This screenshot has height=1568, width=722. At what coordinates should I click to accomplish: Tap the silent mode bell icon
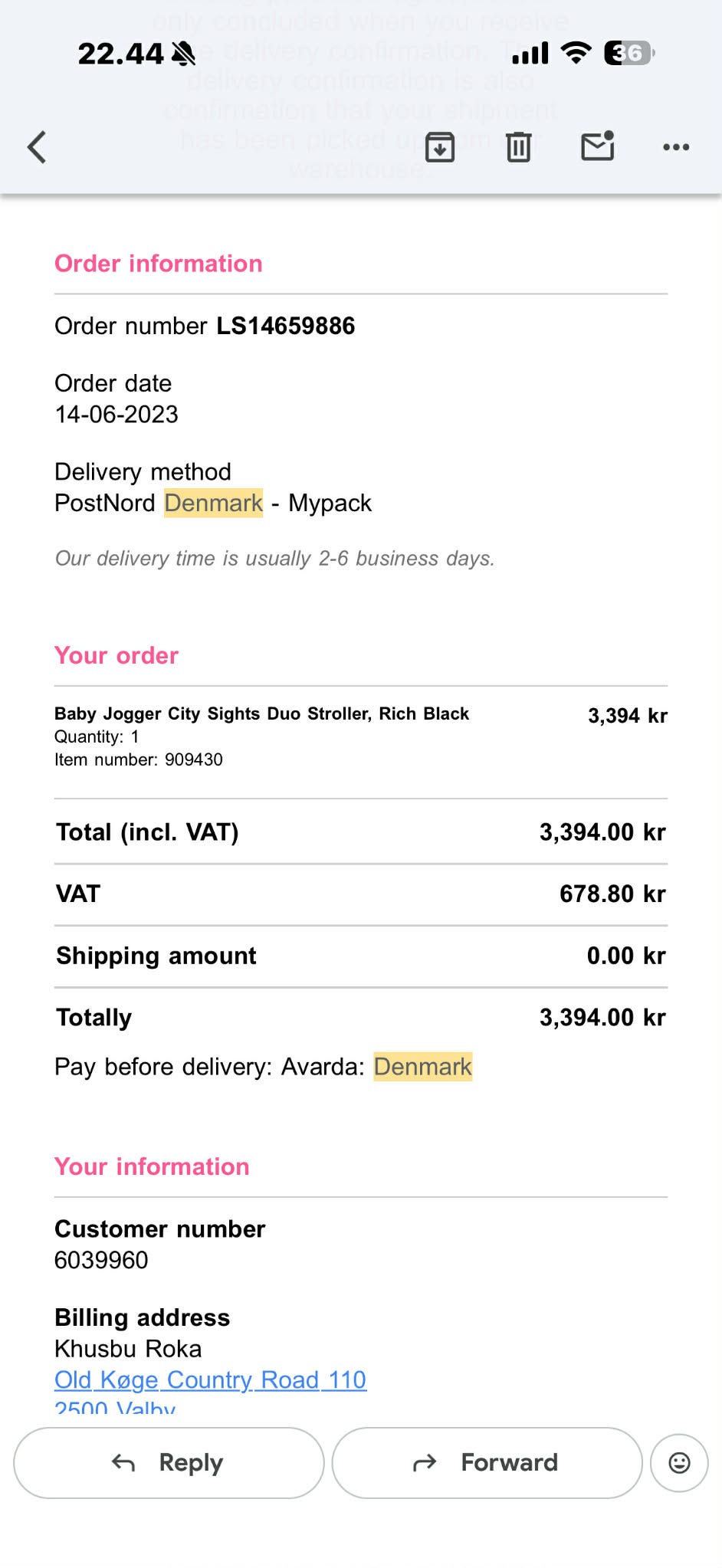[x=183, y=54]
